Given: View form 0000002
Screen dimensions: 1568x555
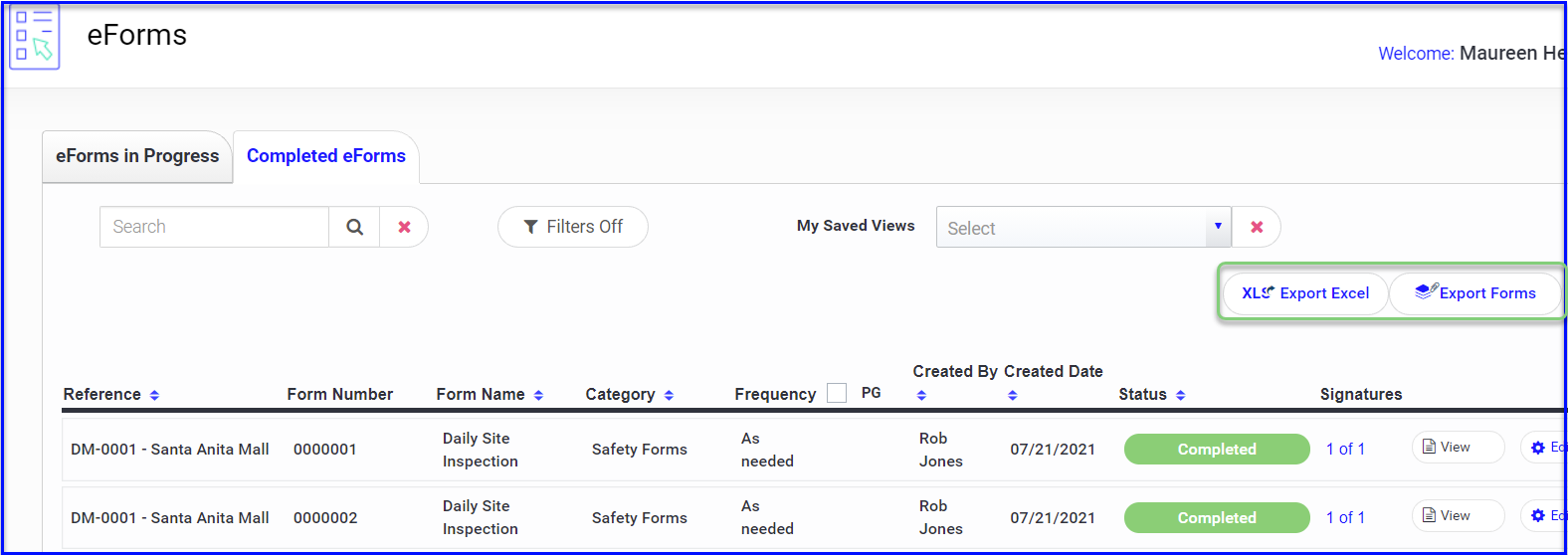Looking at the screenshot, I should pyautogui.click(x=1458, y=515).
